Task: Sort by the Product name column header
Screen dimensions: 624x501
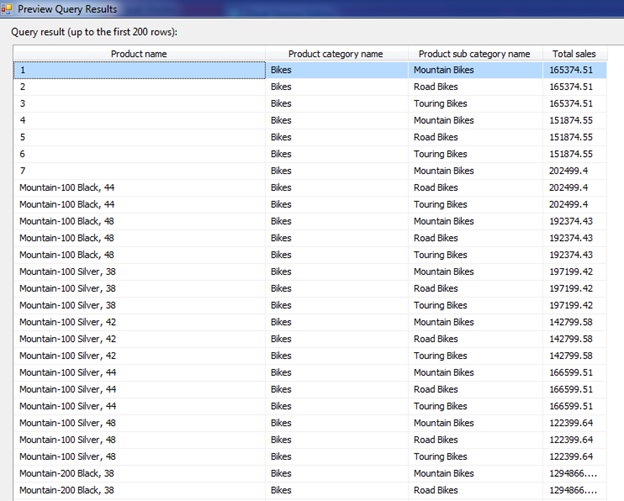Action: pos(139,54)
